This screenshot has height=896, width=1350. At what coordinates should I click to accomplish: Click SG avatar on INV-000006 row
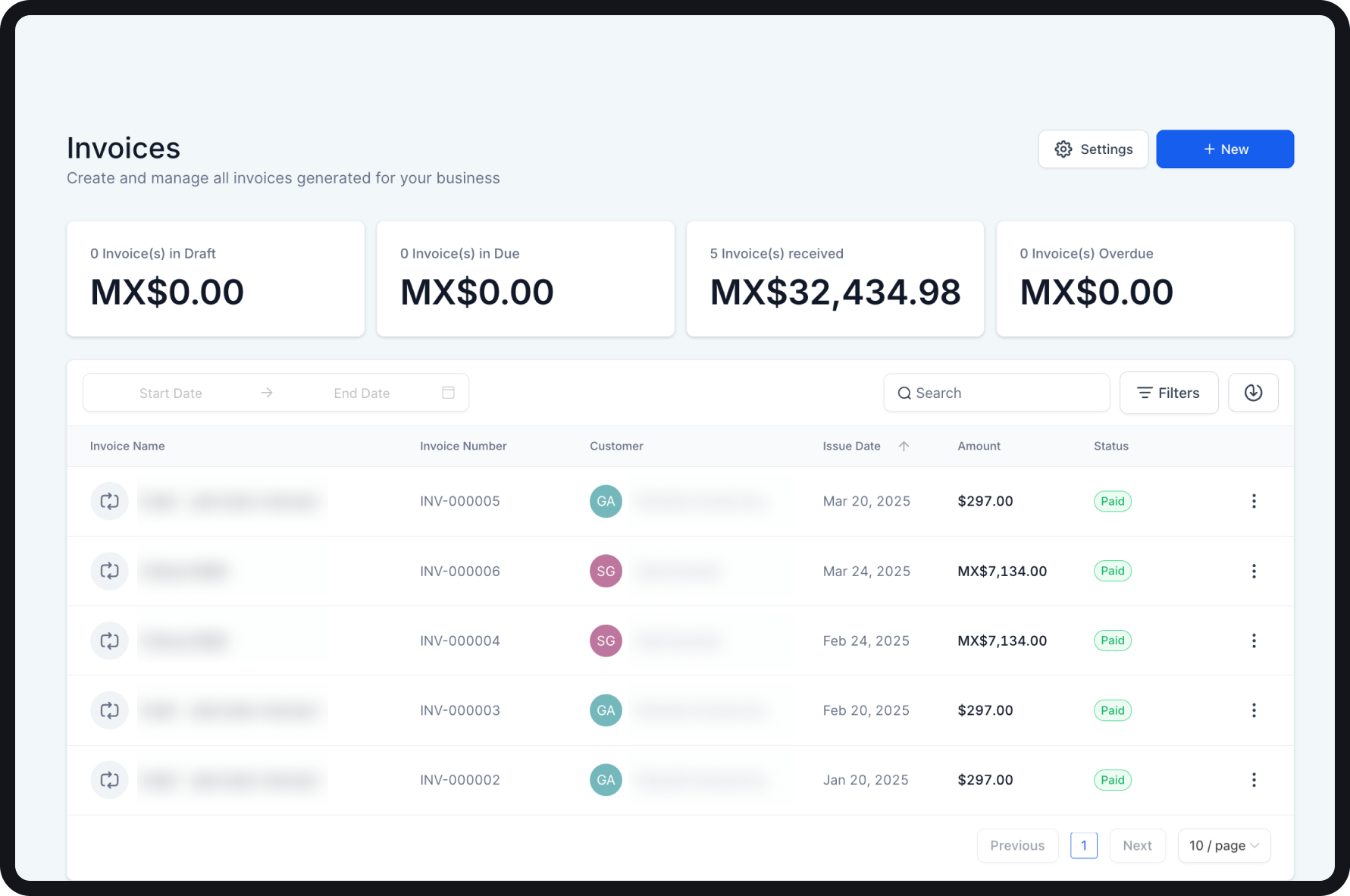click(x=606, y=571)
